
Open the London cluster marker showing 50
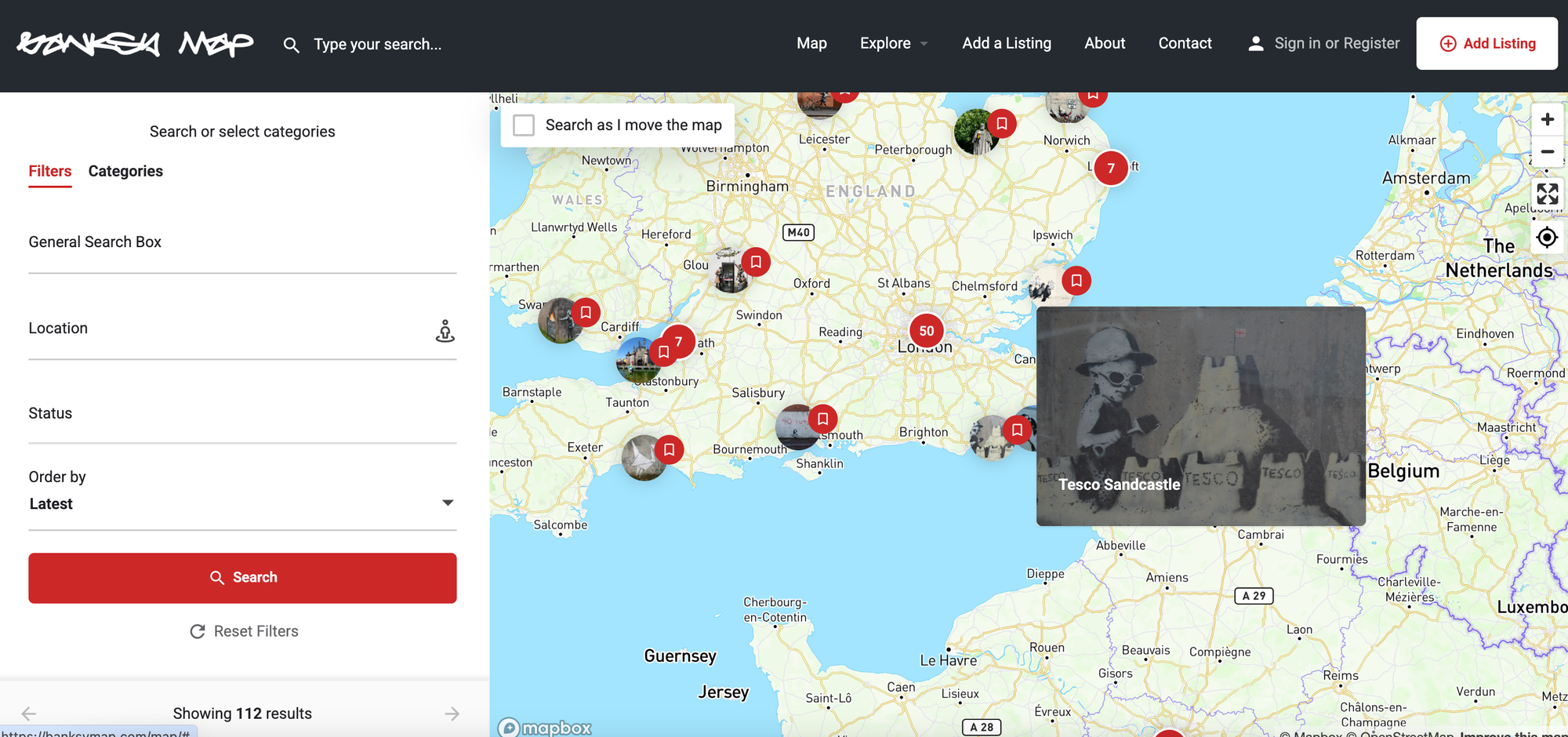927,331
